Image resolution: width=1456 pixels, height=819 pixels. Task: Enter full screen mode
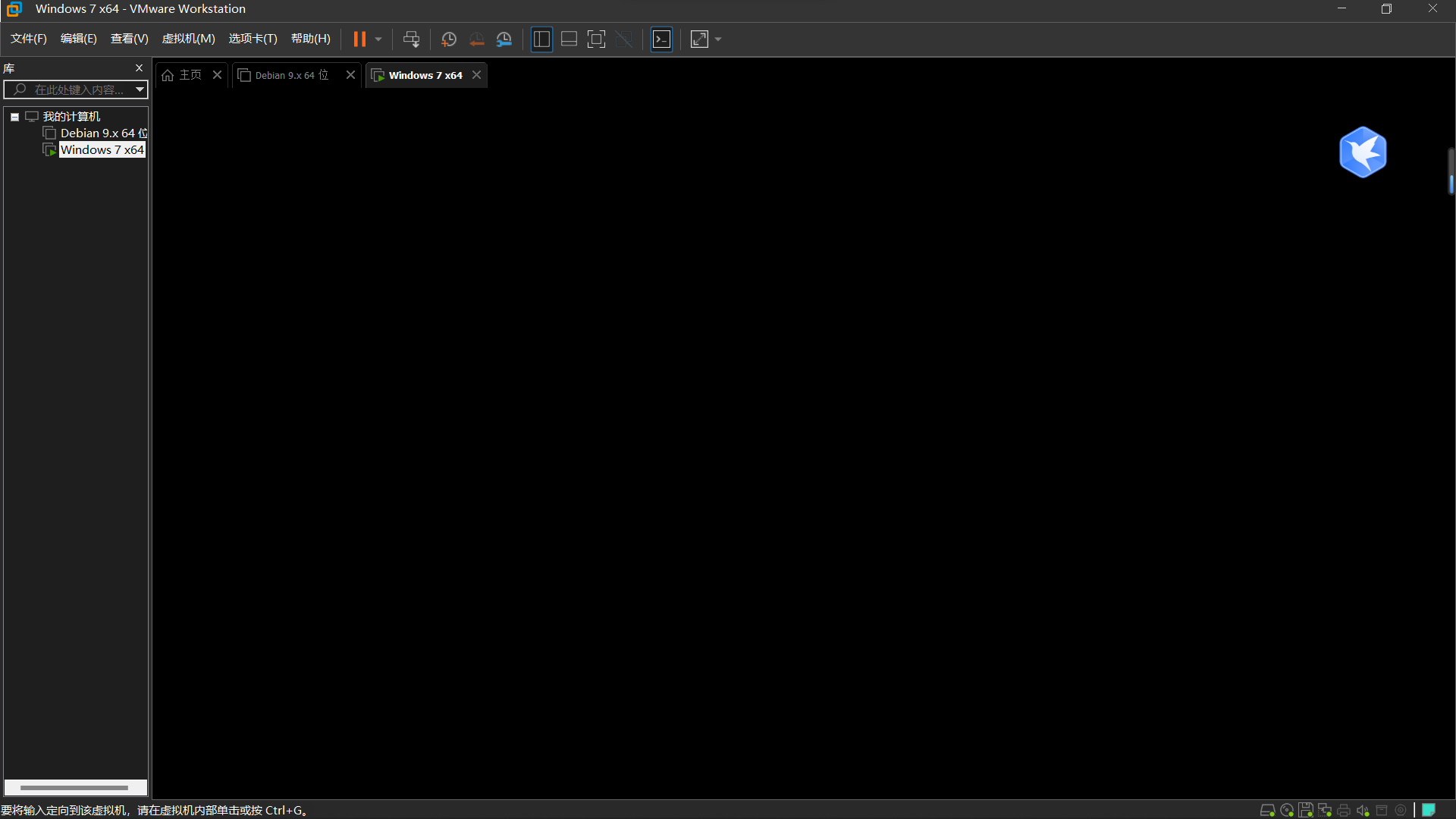[597, 39]
